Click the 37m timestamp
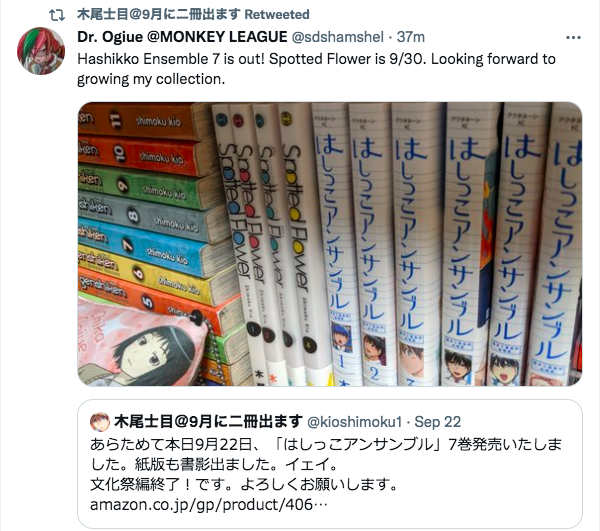The image size is (600, 531). (411, 37)
